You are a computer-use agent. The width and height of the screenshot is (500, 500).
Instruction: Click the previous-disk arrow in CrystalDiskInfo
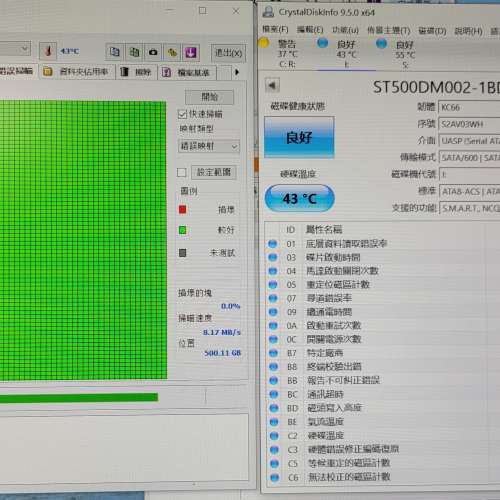tap(272, 85)
